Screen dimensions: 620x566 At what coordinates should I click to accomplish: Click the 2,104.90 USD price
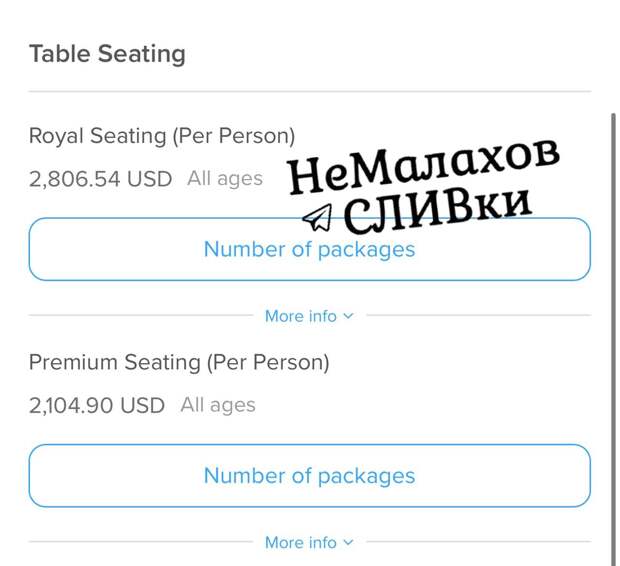(97, 405)
